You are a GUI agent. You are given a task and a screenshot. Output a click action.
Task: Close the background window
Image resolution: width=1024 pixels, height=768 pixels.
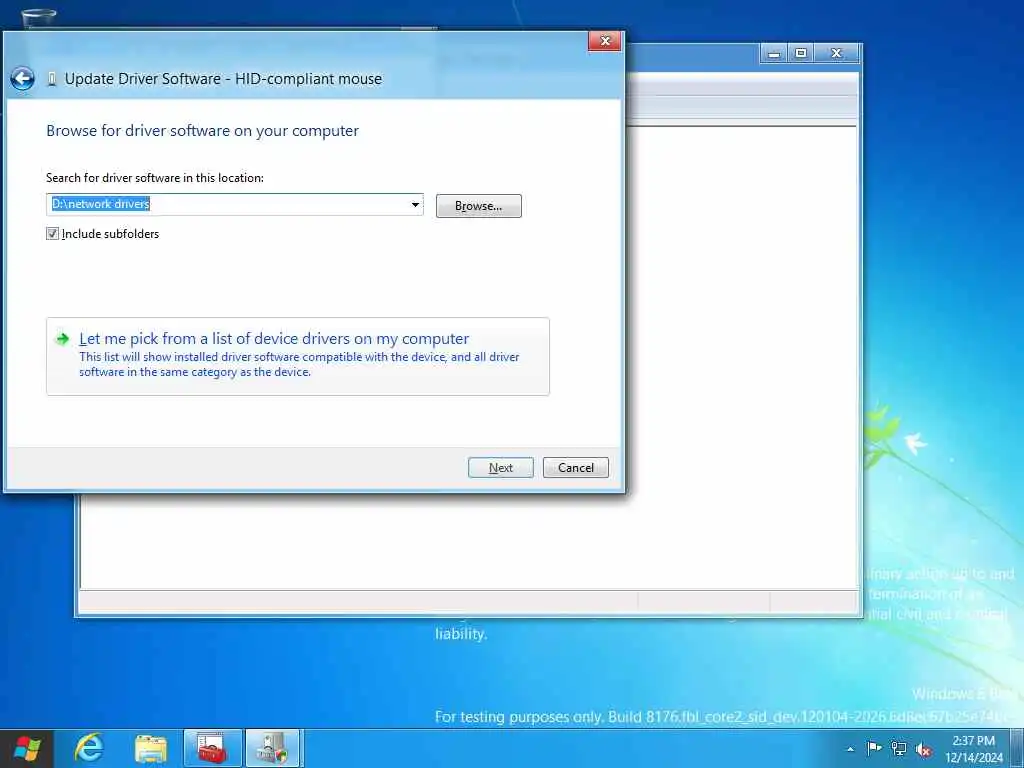[x=837, y=54]
